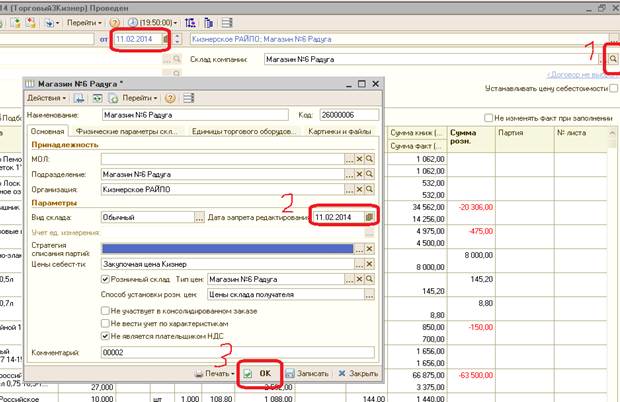Open Действия dropdown menu in dialog
The image size is (620, 402).
pyautogui.click(x=46, y=98)
